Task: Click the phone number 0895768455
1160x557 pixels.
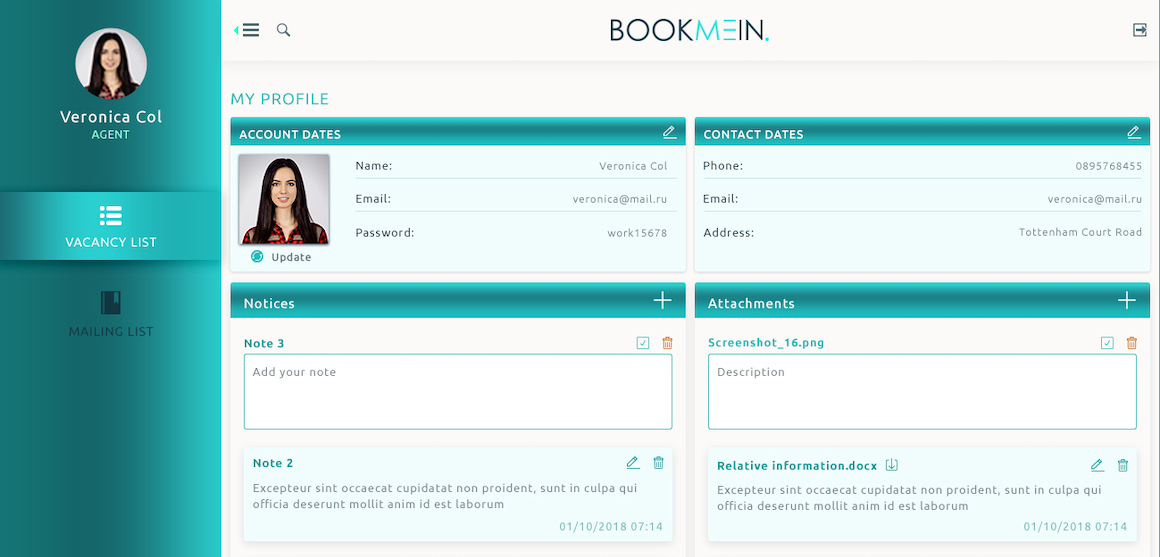Action: click(1108, 166)
